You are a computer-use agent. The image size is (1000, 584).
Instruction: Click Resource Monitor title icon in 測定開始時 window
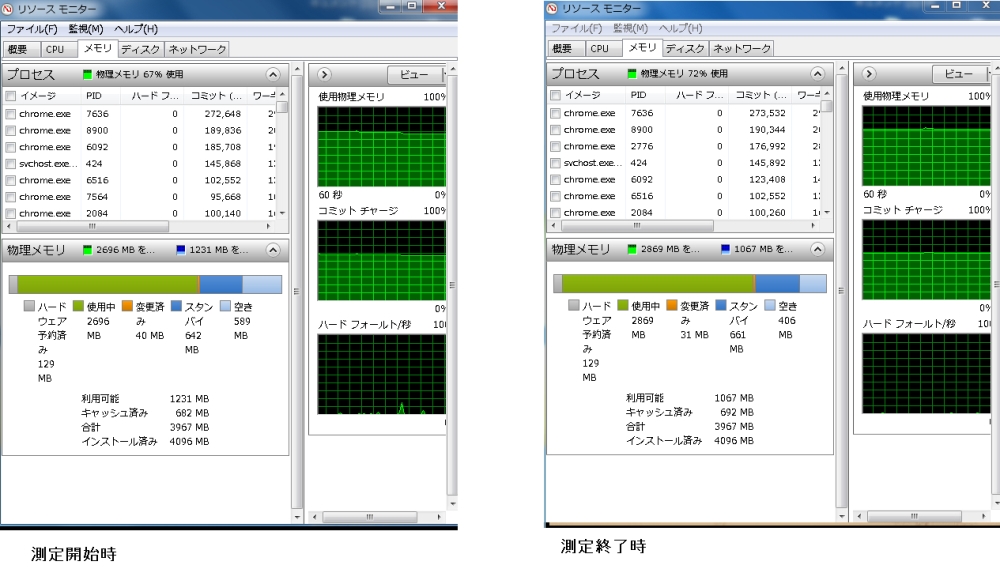point(9,9)
